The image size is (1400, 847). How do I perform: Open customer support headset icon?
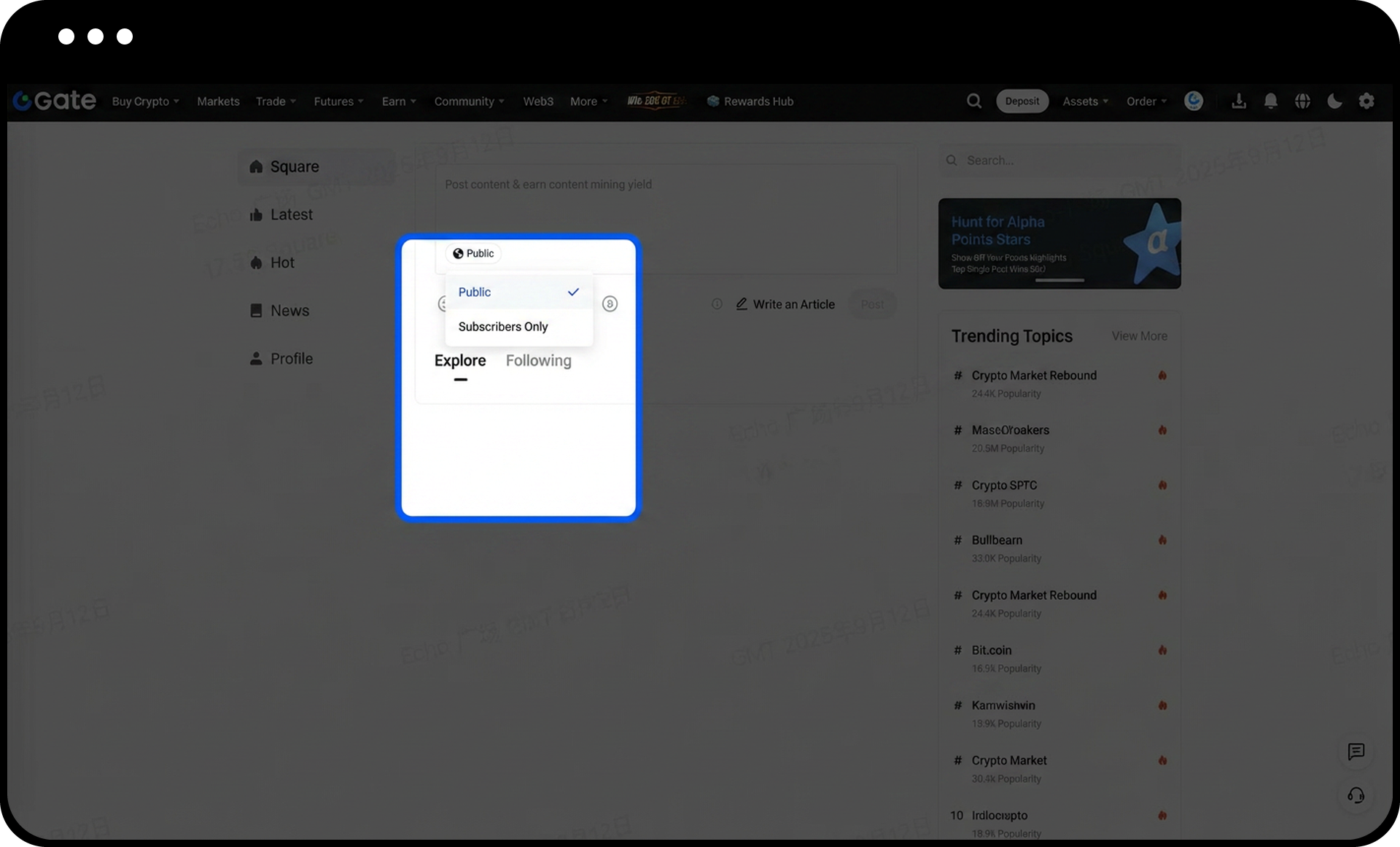1356,795
